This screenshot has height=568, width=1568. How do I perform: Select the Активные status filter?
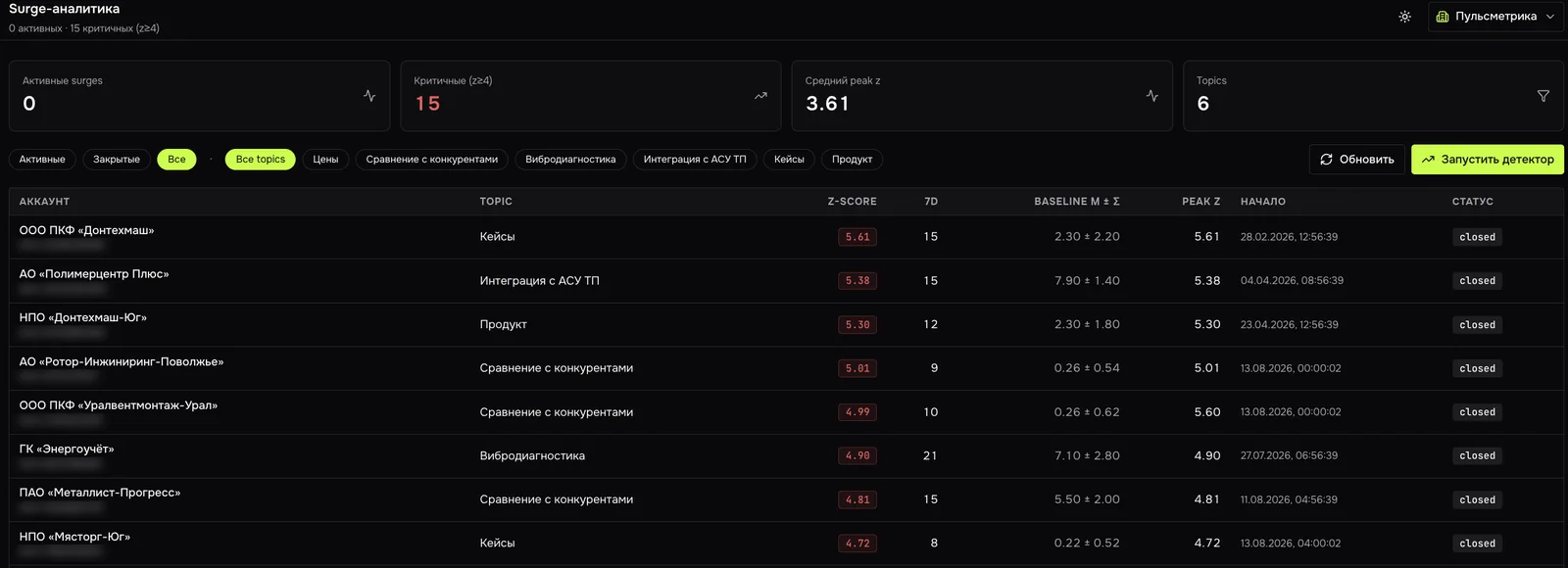pos(42,159)
